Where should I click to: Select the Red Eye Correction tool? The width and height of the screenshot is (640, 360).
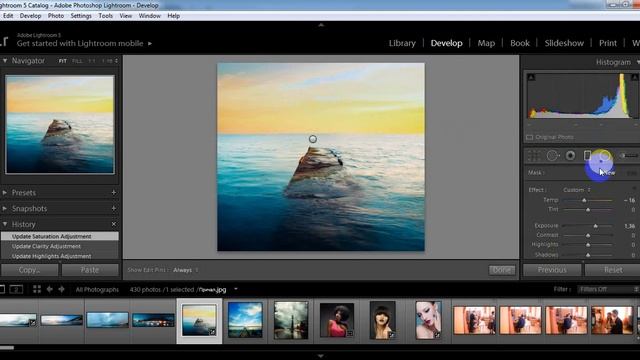pyautogui.click(x=570, y=156)
